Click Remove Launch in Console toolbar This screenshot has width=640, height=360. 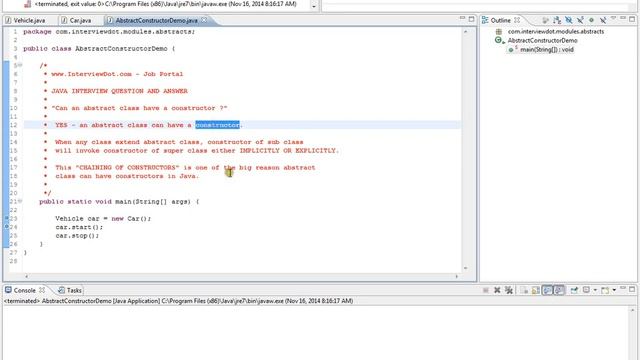(497, 290)
